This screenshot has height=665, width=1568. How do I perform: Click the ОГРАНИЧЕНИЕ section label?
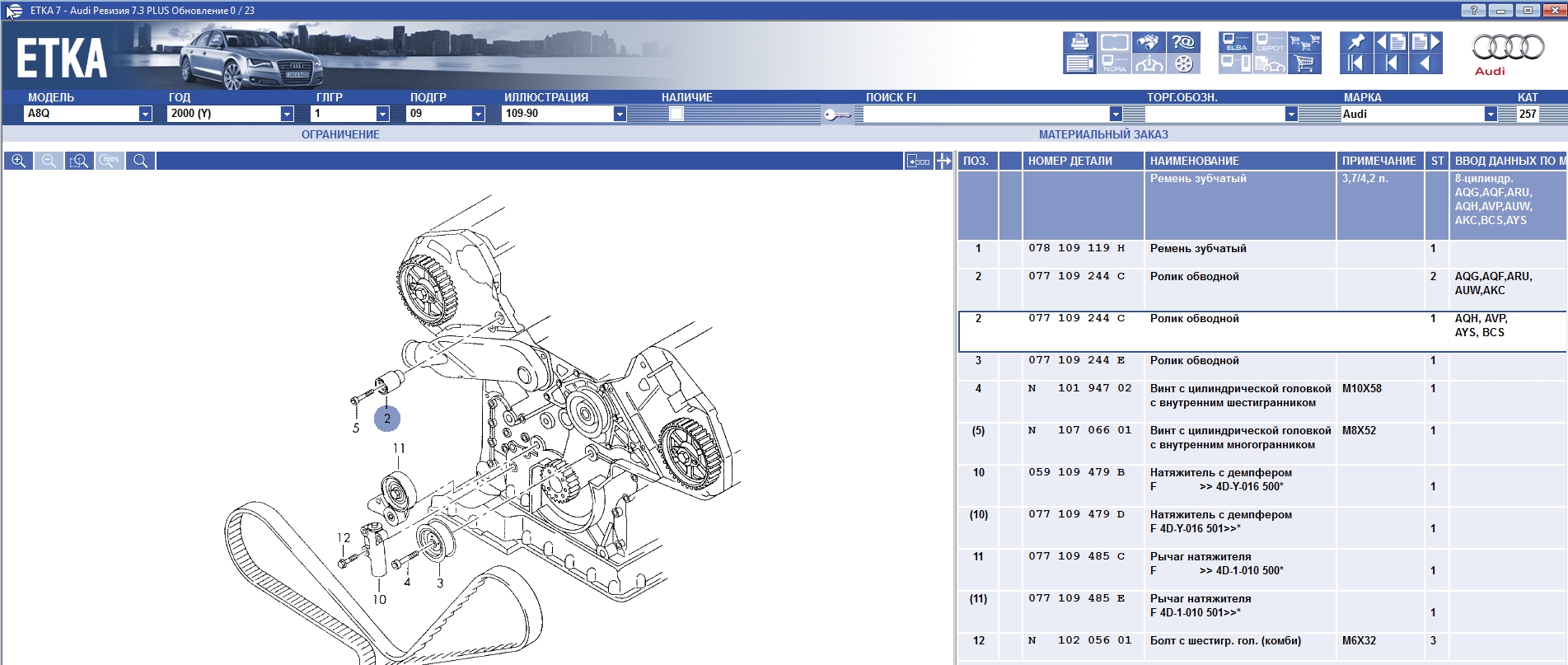click(340, 134)
